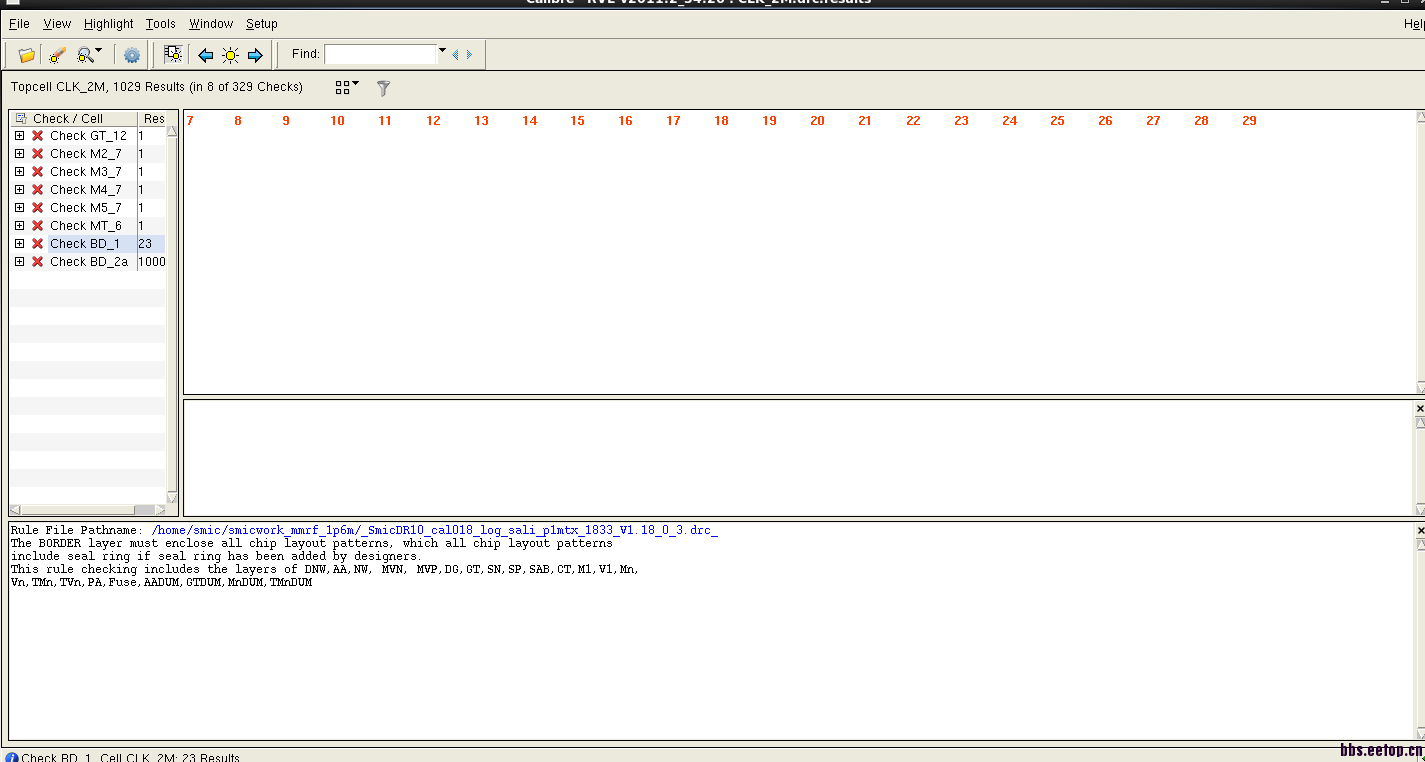This screenshot has width=1425, height=762.
Task: Expand the Check M3_7 tree node
Action: (x=19, y=172)
